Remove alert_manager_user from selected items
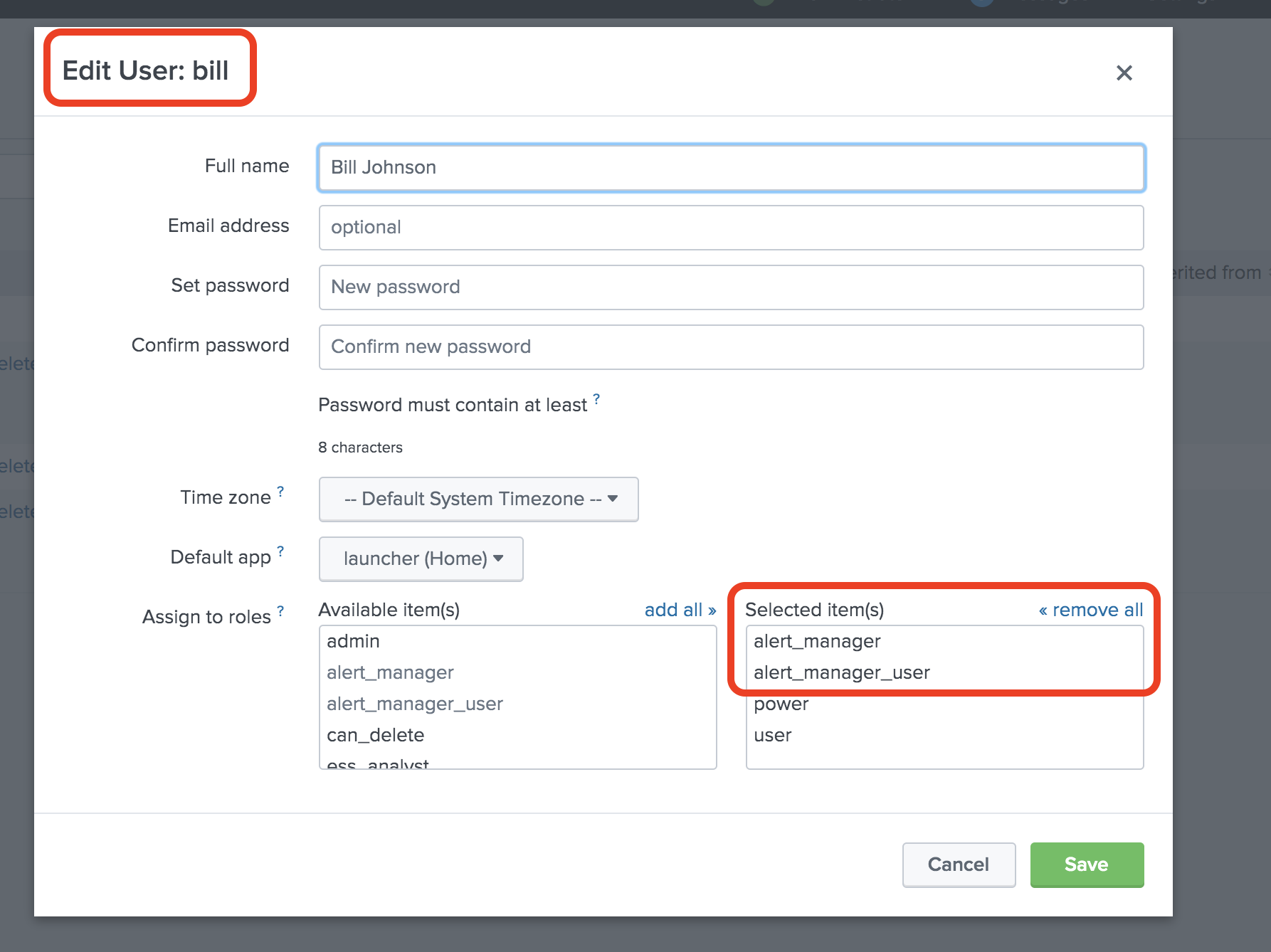Viewport: 1271px width, 952px height. click(x=944, y=672)
